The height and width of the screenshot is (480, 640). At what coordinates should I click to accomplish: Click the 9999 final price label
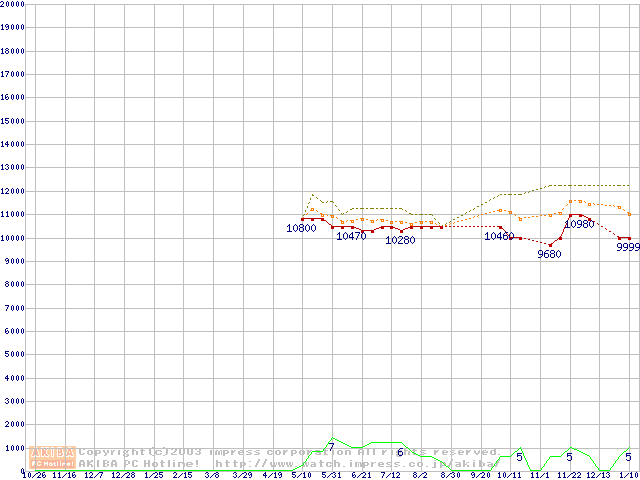pyautogui.click(x=628, y=247)
